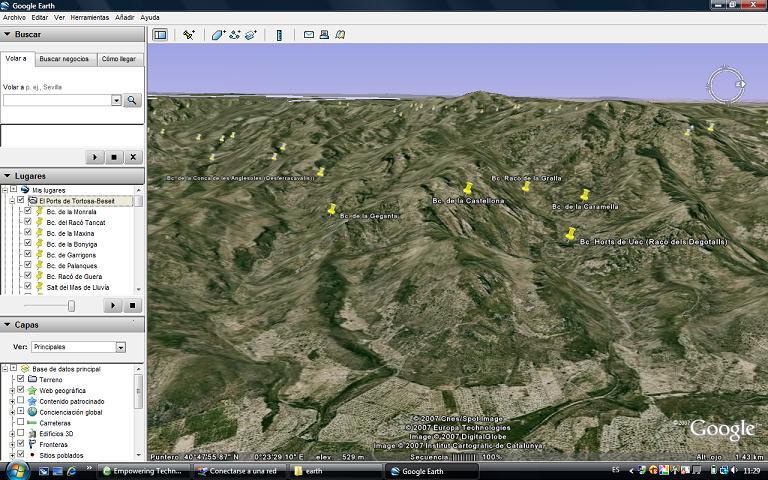Open the Herramientas menu

(90, 17)
